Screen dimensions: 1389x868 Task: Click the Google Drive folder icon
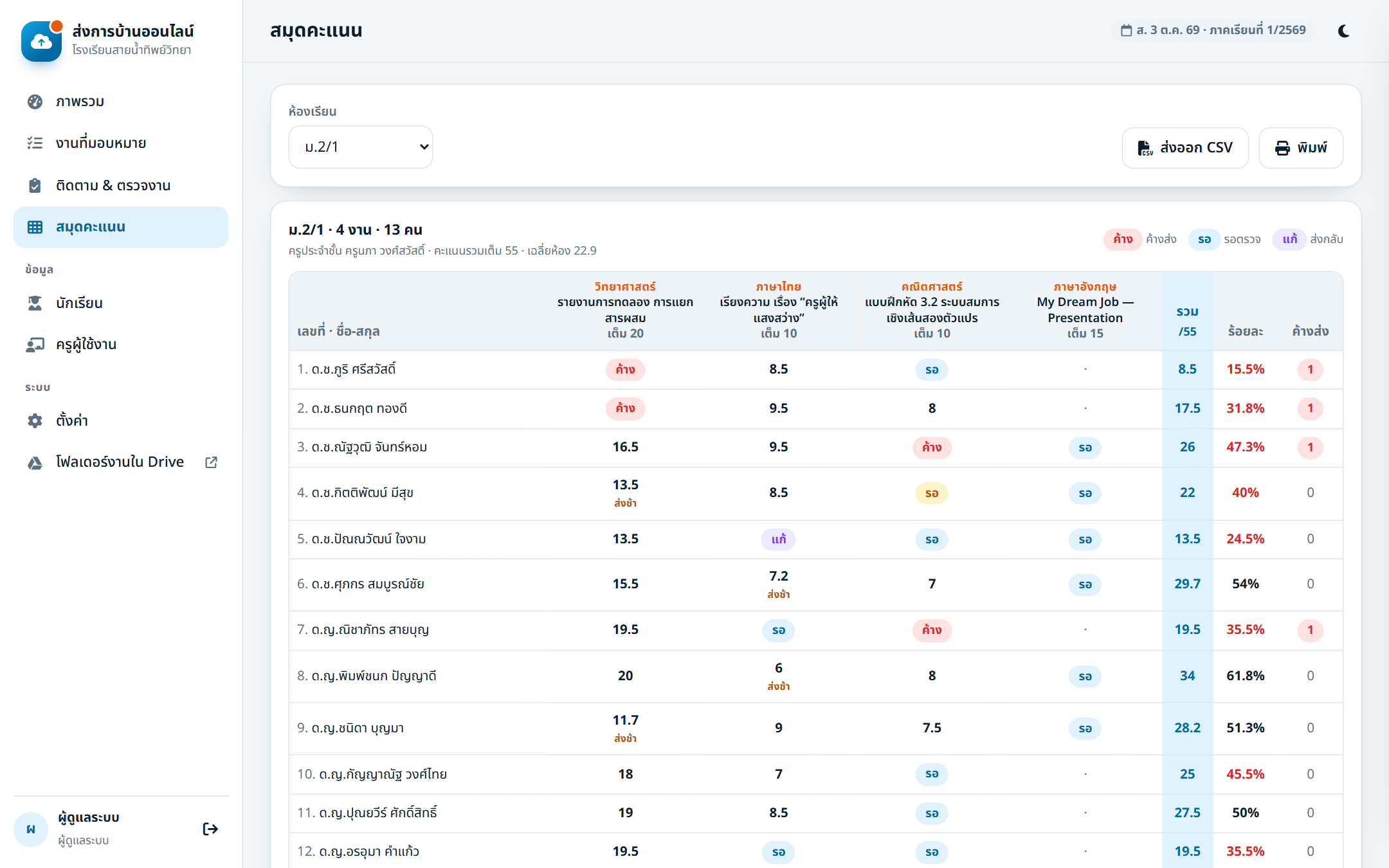pos(35,462)
